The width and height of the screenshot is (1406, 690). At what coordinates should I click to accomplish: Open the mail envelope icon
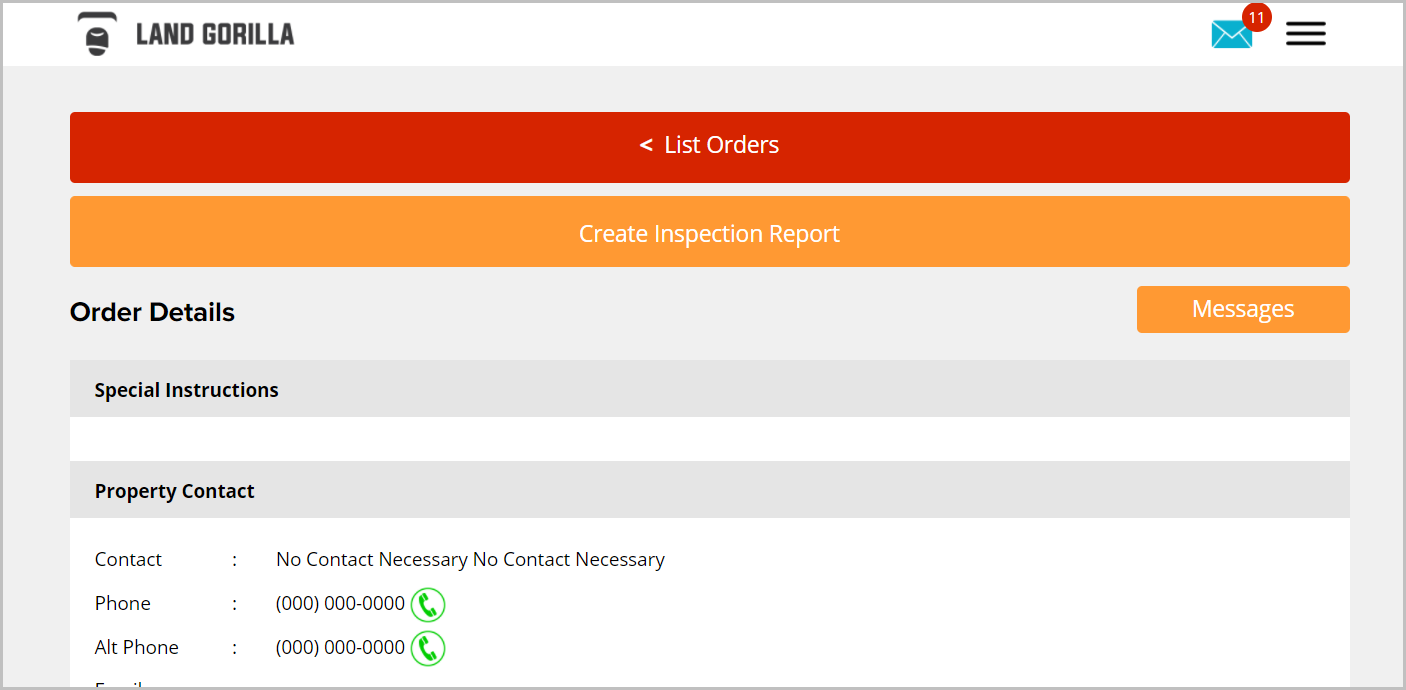(1231, 35)
